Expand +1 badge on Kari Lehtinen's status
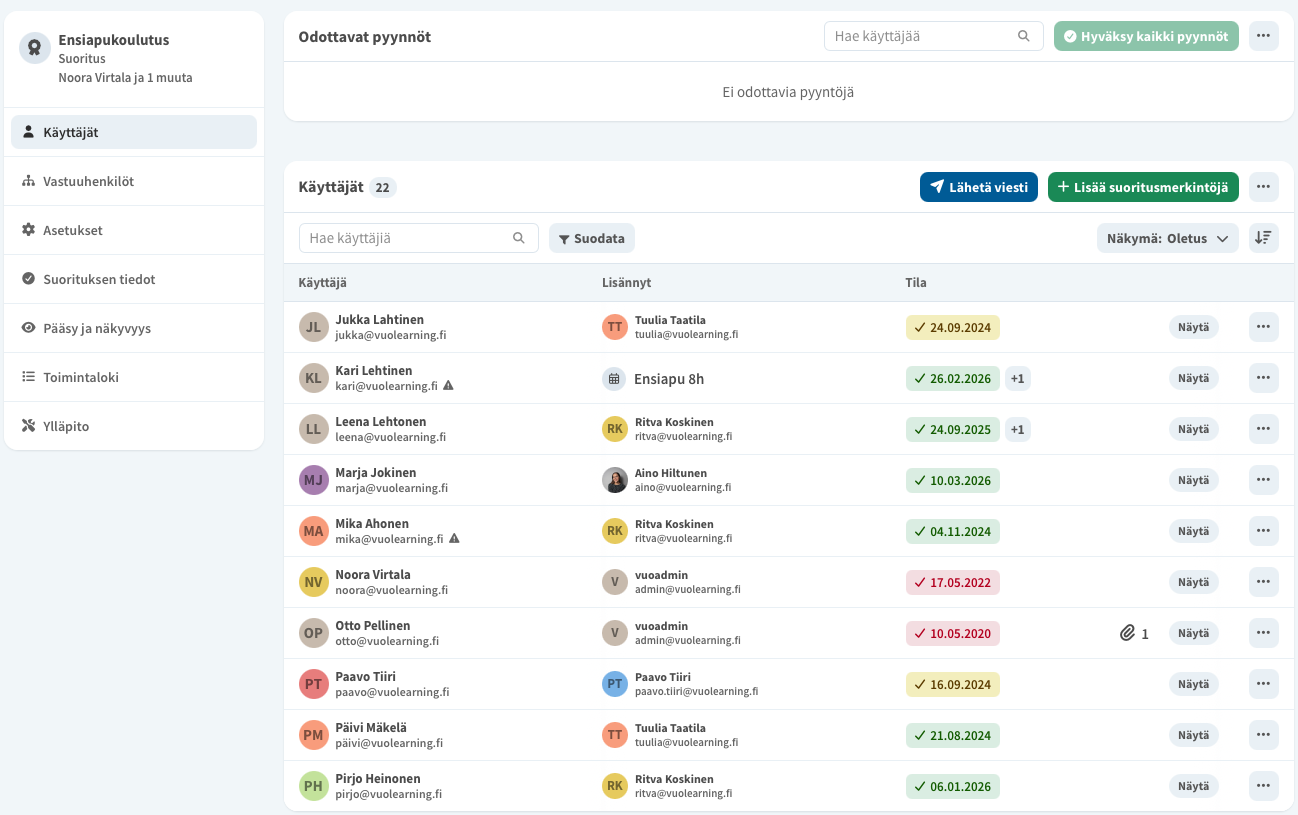This screenshot has width=1298, height=815. pyautogui.click(x=1017, y=379)
